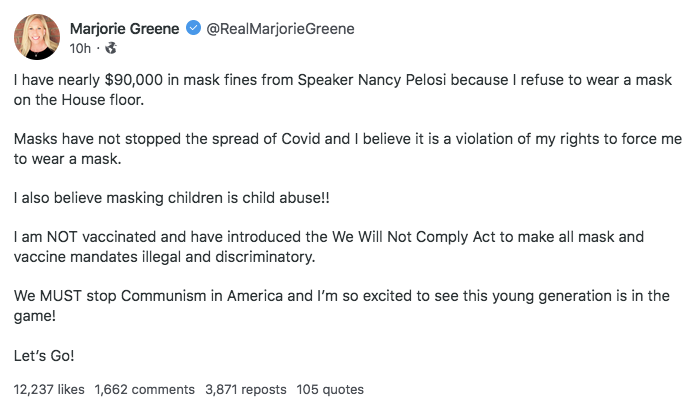View the 105 quotes
Screen dimensions: 698x402
click(x=330, y=389)
